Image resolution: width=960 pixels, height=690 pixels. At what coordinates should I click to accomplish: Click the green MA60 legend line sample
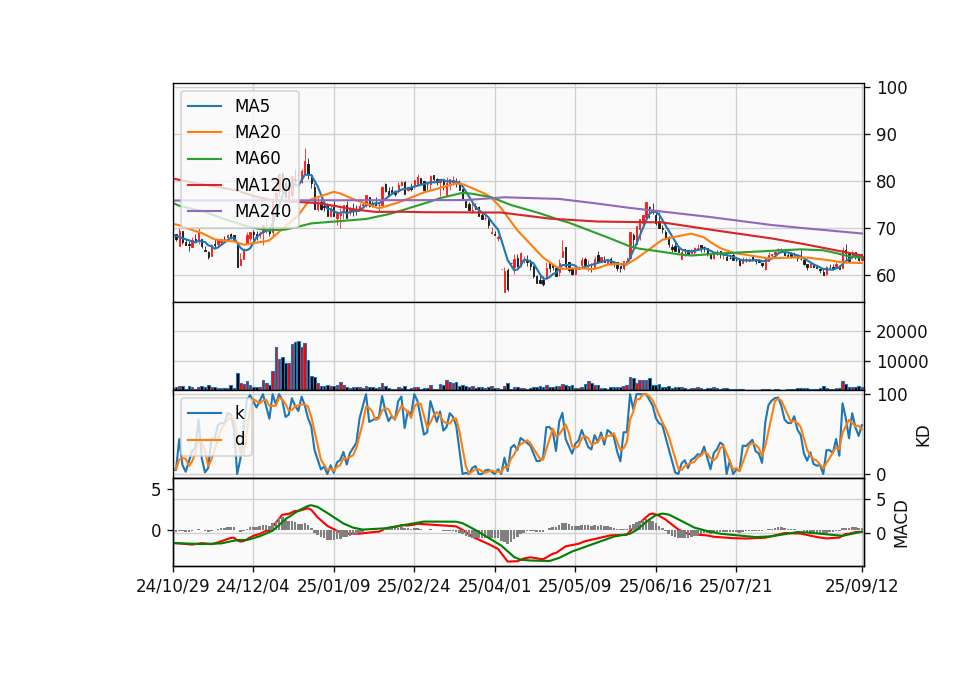click(x=204, y=159)
